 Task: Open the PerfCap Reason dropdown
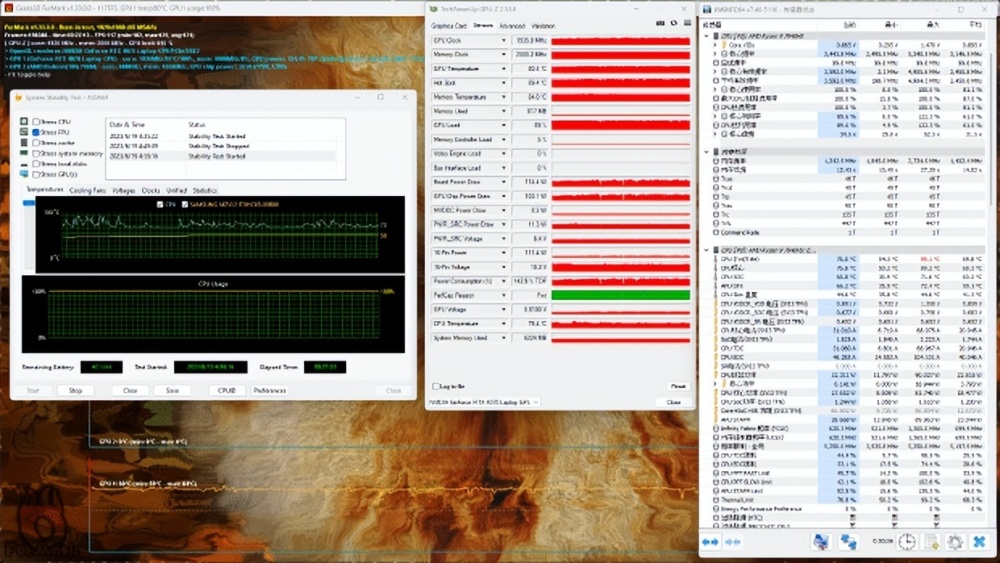(503, 295)
